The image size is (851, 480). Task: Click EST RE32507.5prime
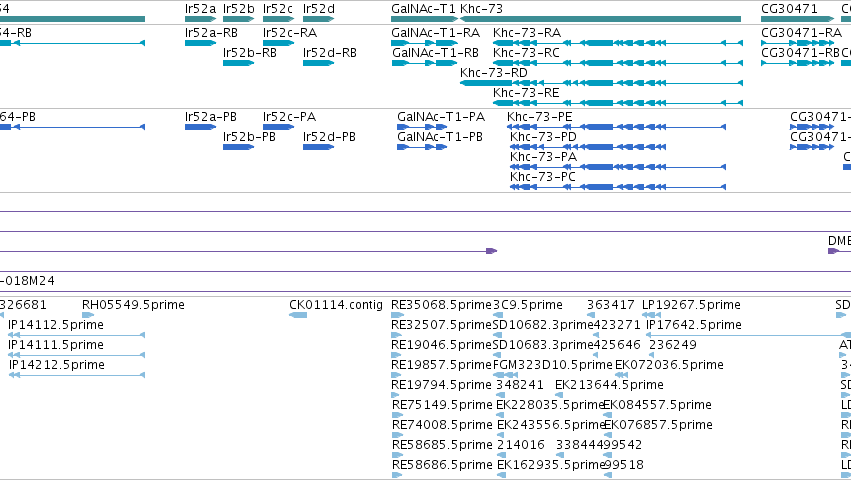[441, 325]
